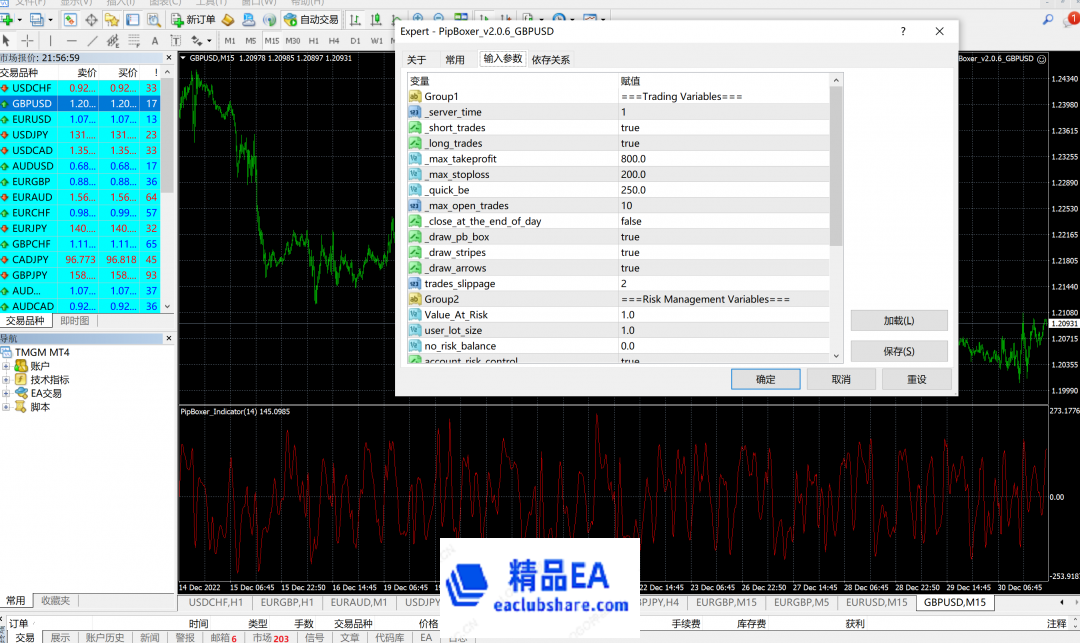Select the text label 'A' tool
The image size is (1080, 643).
pos(156,40)
